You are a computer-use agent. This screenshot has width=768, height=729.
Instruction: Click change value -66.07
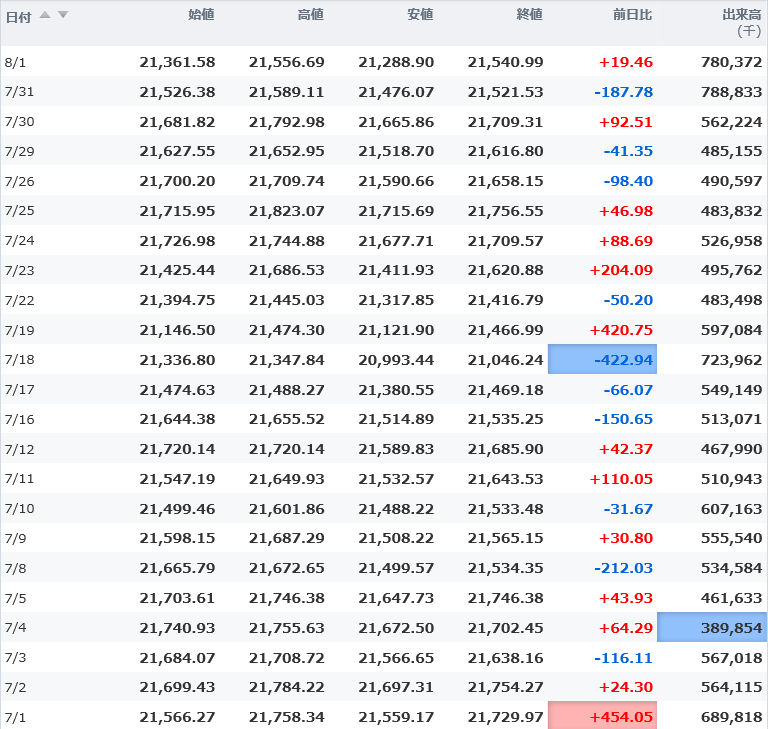628,390
